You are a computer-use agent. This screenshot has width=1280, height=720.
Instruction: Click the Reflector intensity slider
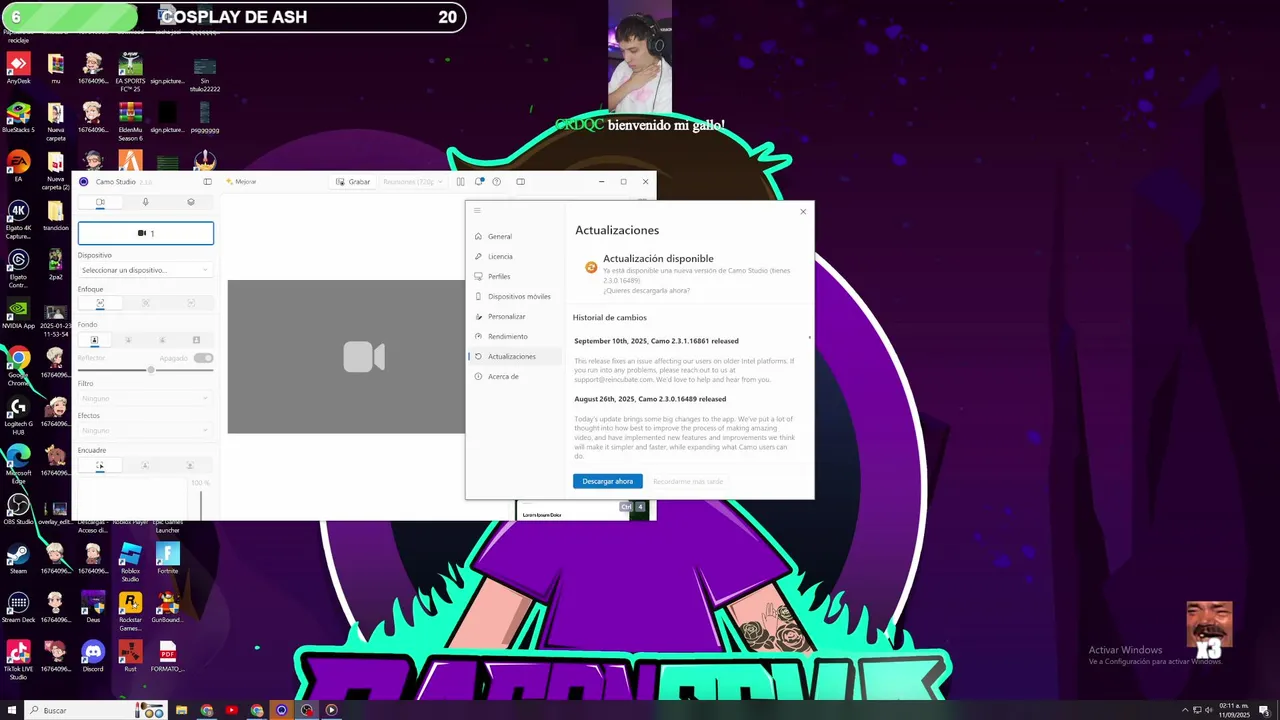coord(146,370)
